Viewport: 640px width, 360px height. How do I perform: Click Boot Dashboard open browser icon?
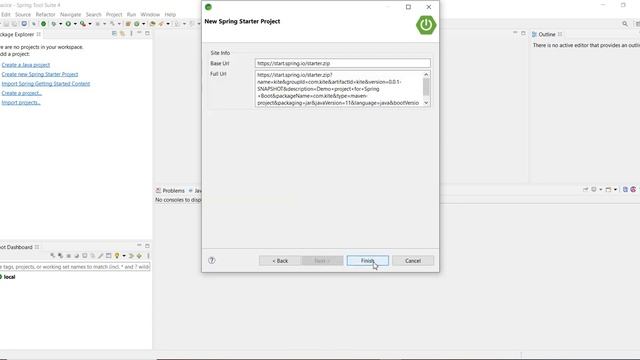pyautogui.click(x=76, y=256)
